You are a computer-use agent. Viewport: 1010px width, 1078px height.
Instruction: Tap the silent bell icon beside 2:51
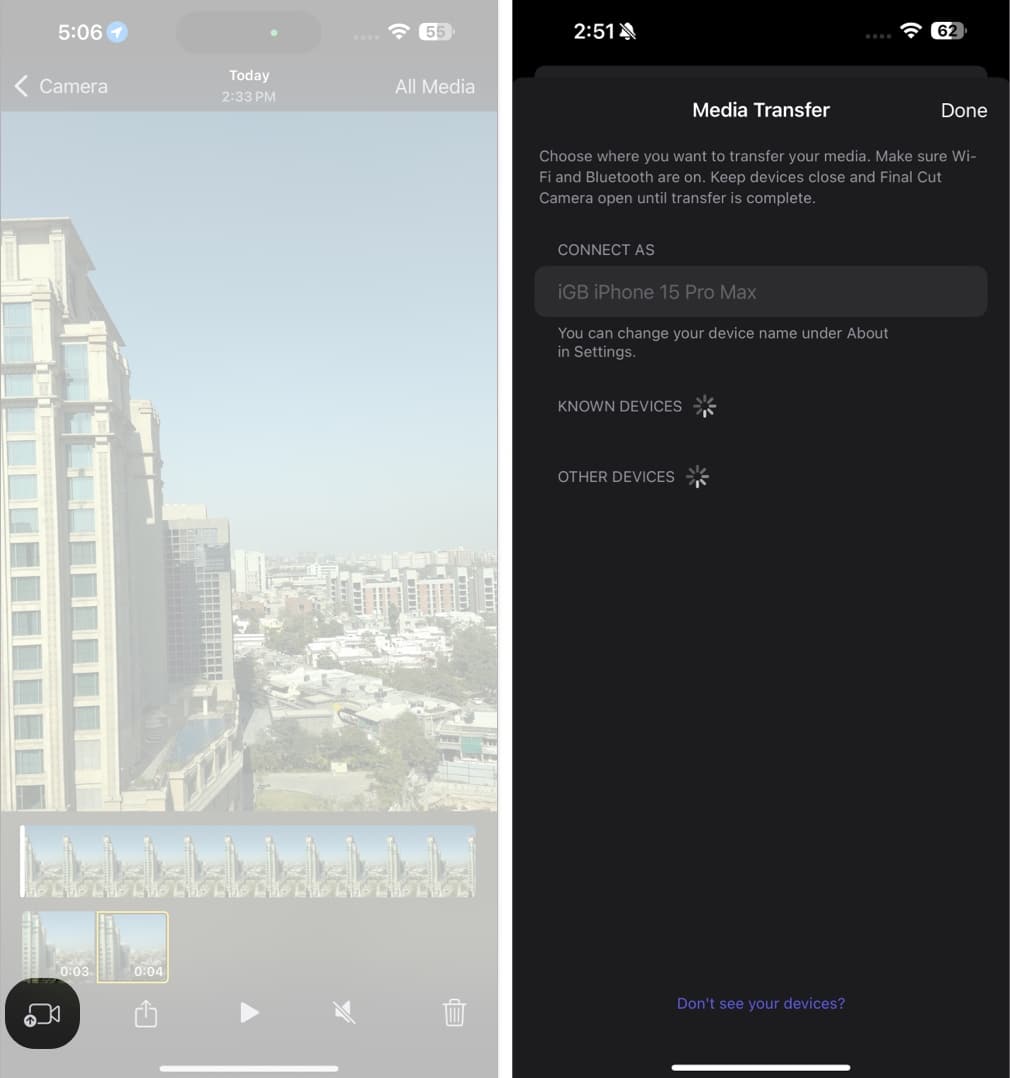tap(627, 32)
